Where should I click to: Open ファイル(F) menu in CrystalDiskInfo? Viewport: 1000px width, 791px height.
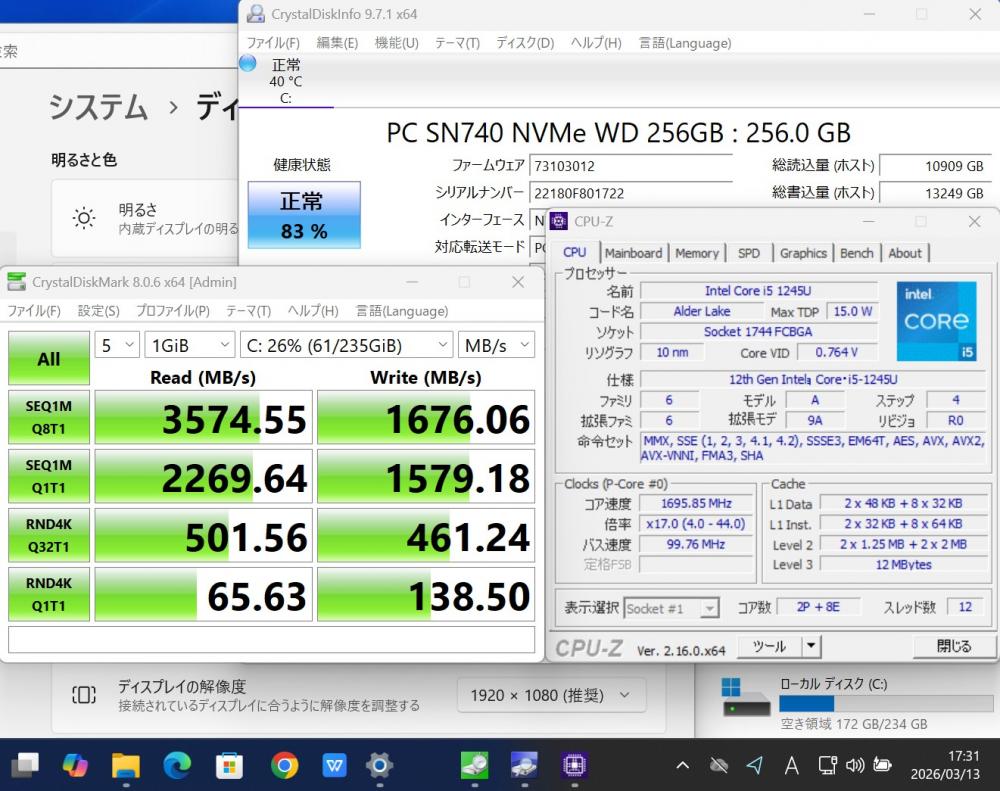tap(273, 43)
